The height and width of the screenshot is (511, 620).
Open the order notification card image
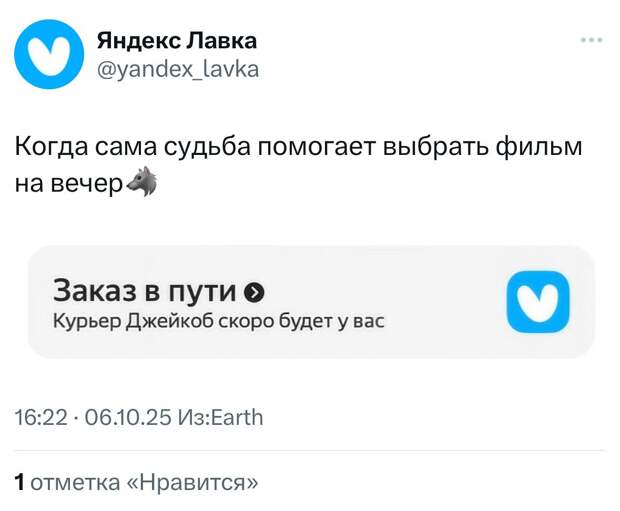click(x=310, y=302)
